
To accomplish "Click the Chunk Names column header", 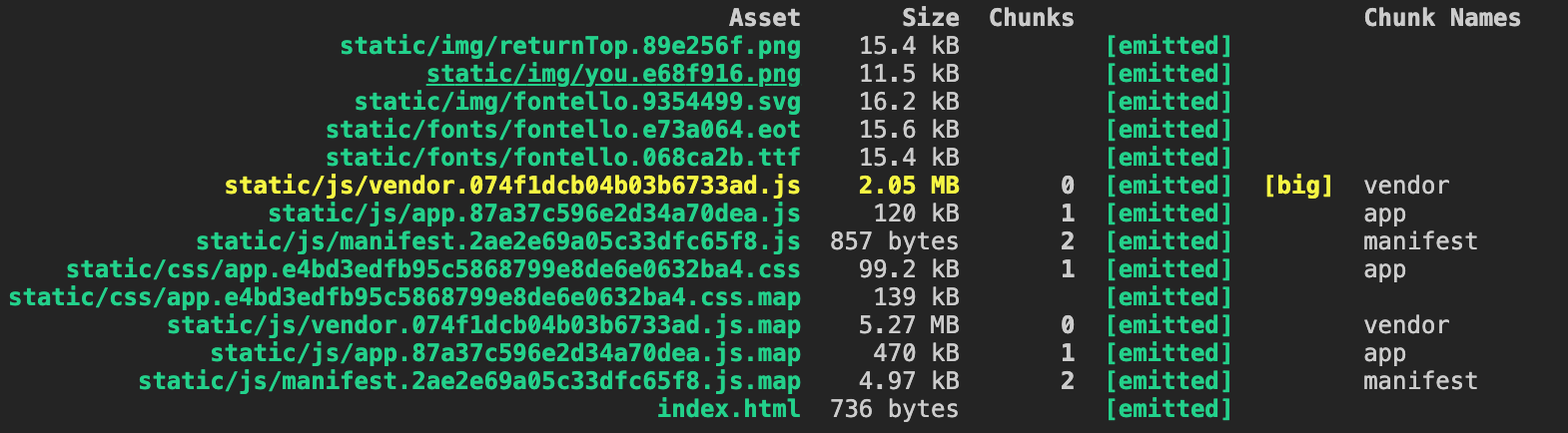I will 1441,18.
